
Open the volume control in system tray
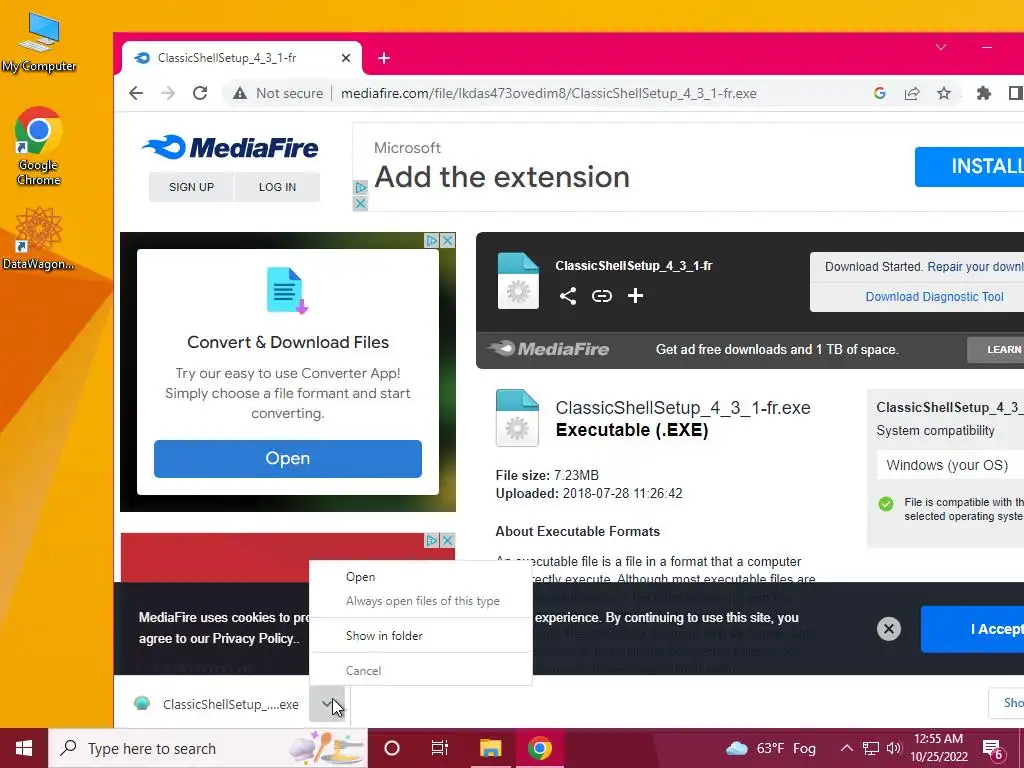tap(893, 748)
